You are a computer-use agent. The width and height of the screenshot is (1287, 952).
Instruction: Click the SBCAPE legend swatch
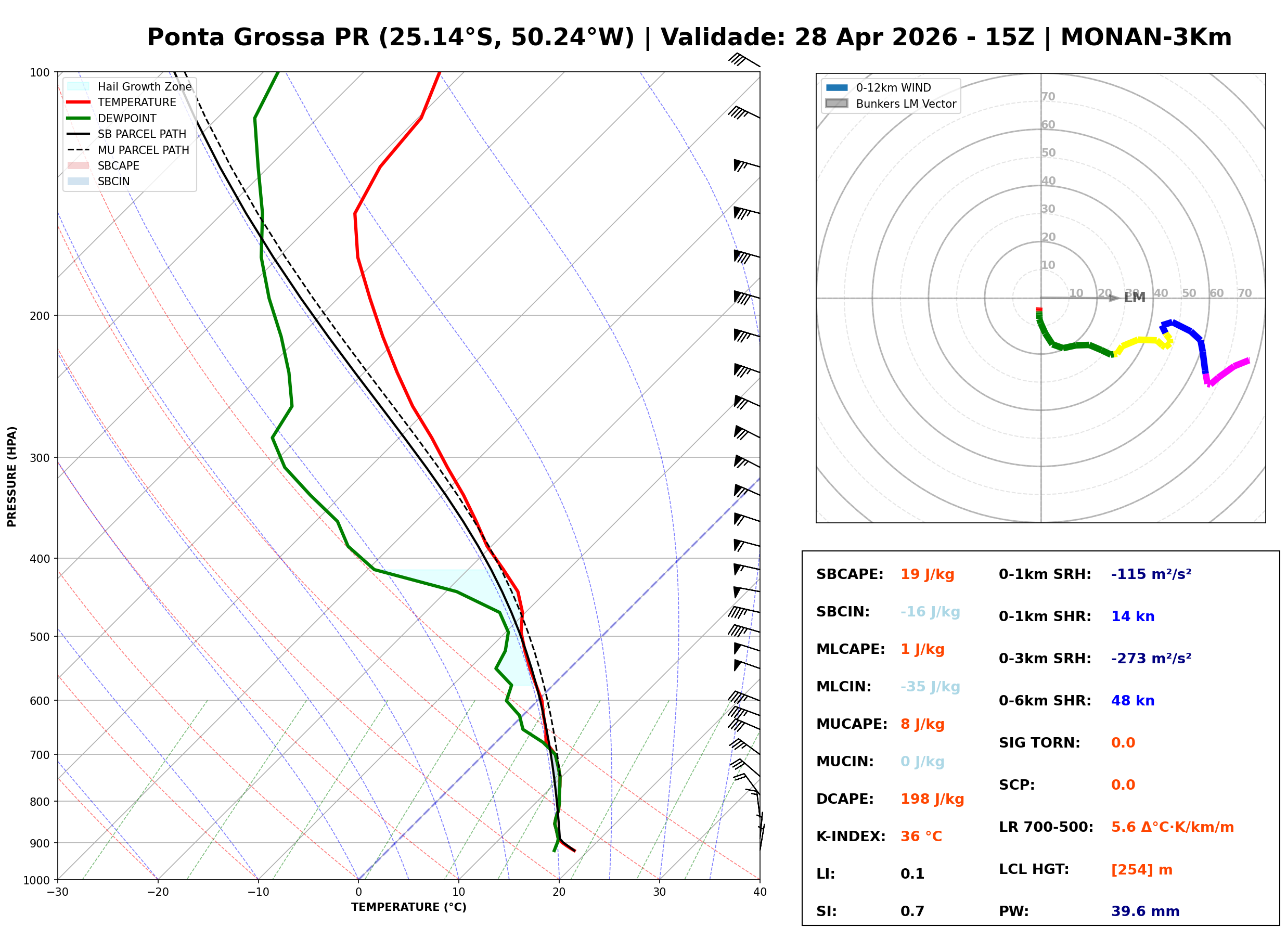(x=79, y=165)
